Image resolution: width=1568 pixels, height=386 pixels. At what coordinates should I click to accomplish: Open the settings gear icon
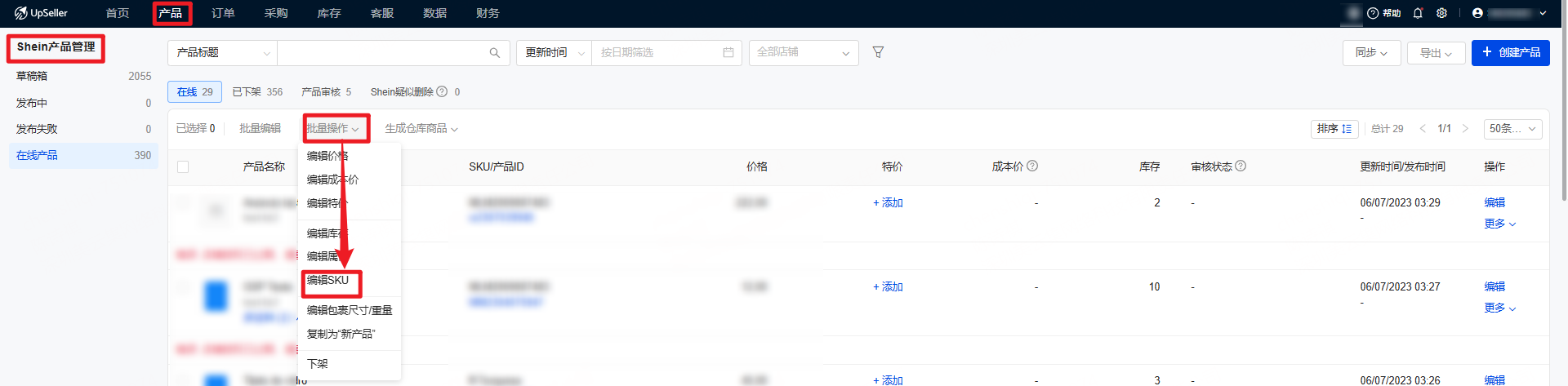pos(1441,13)
